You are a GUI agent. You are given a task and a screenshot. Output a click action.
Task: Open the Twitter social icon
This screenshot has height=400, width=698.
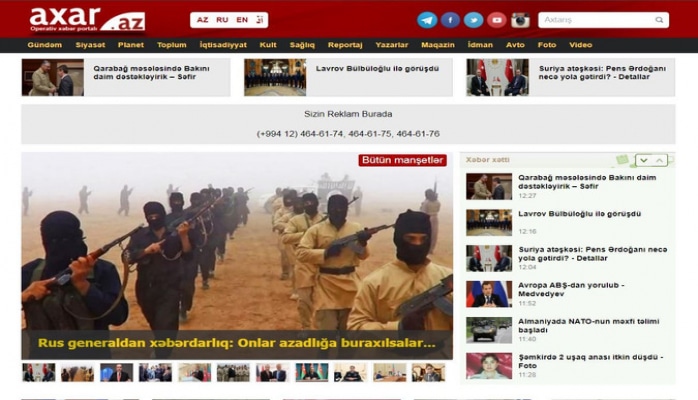[x=473, y=20]
